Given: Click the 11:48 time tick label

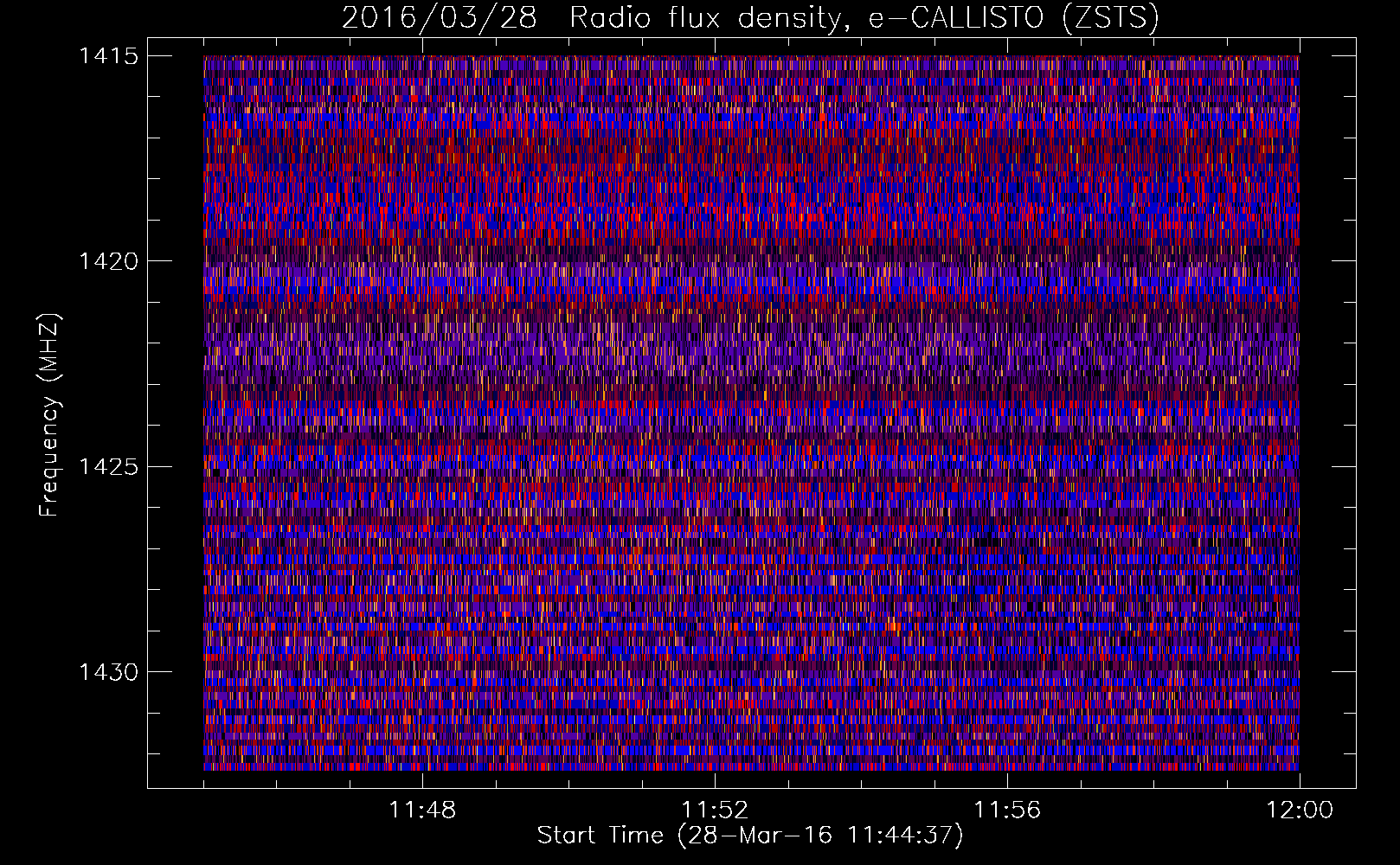Looking at the screenshot, I should (x=422, y=811).
